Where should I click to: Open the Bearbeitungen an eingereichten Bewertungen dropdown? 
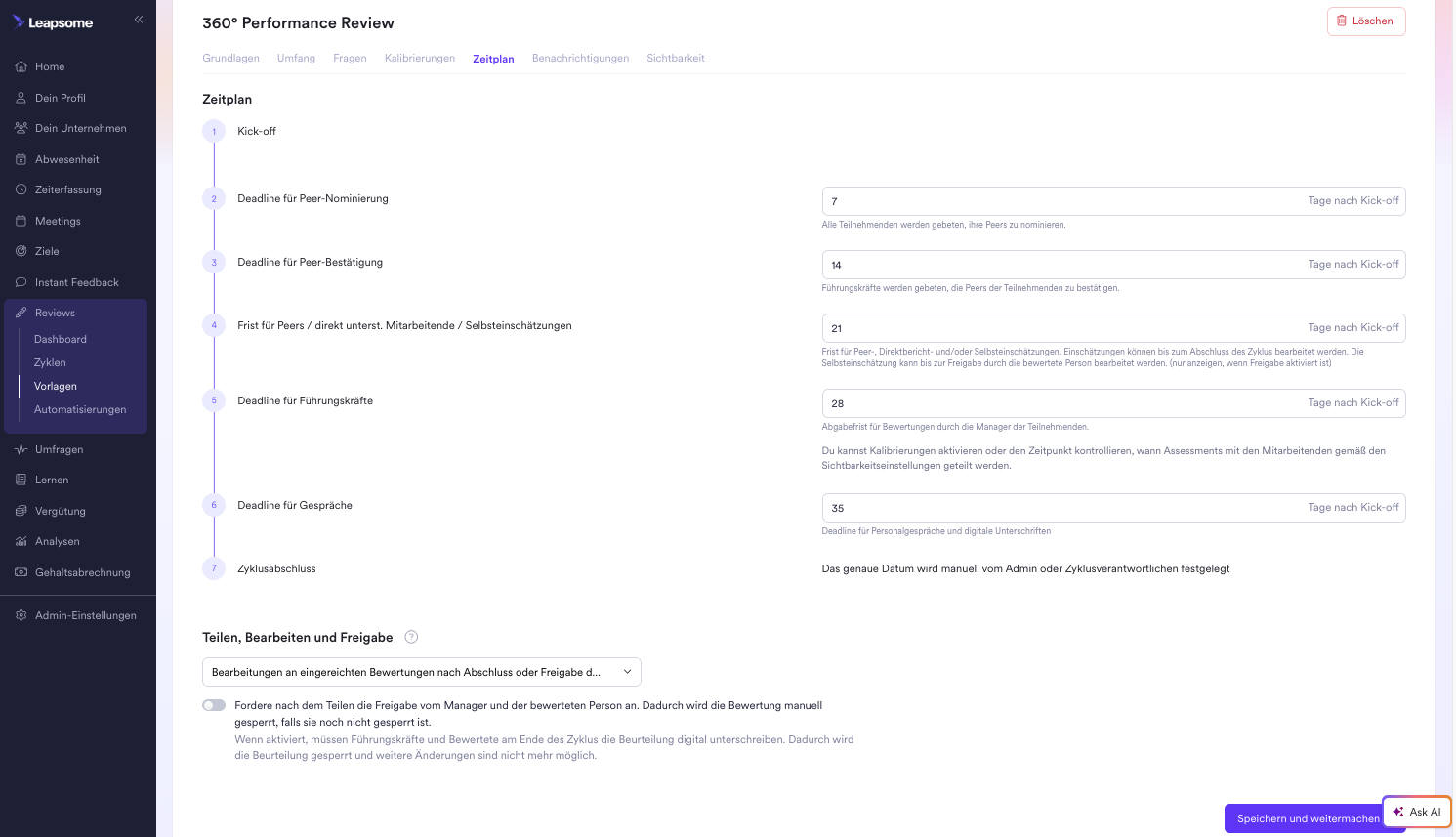tap(422, 672)
